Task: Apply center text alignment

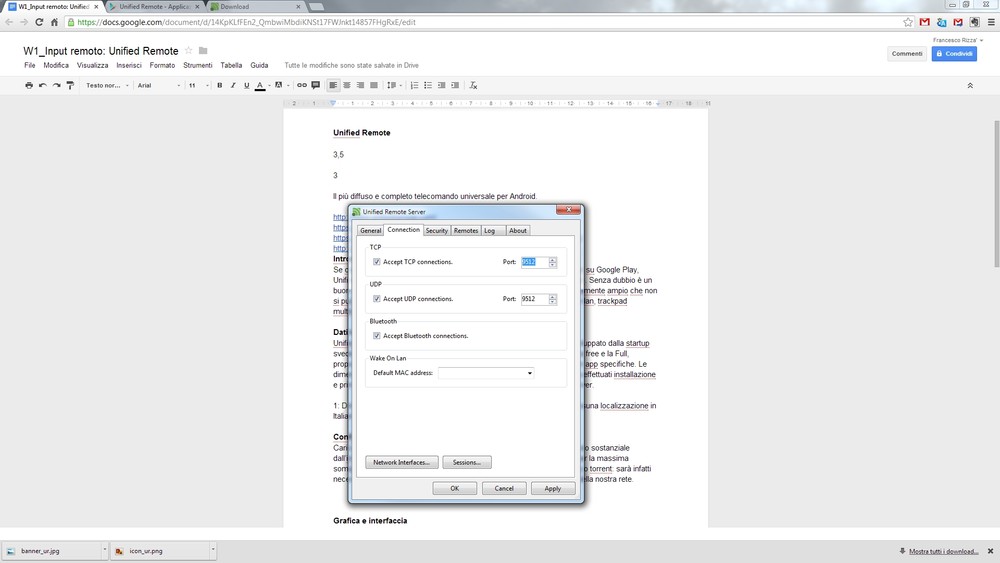Action: (347, 85)
